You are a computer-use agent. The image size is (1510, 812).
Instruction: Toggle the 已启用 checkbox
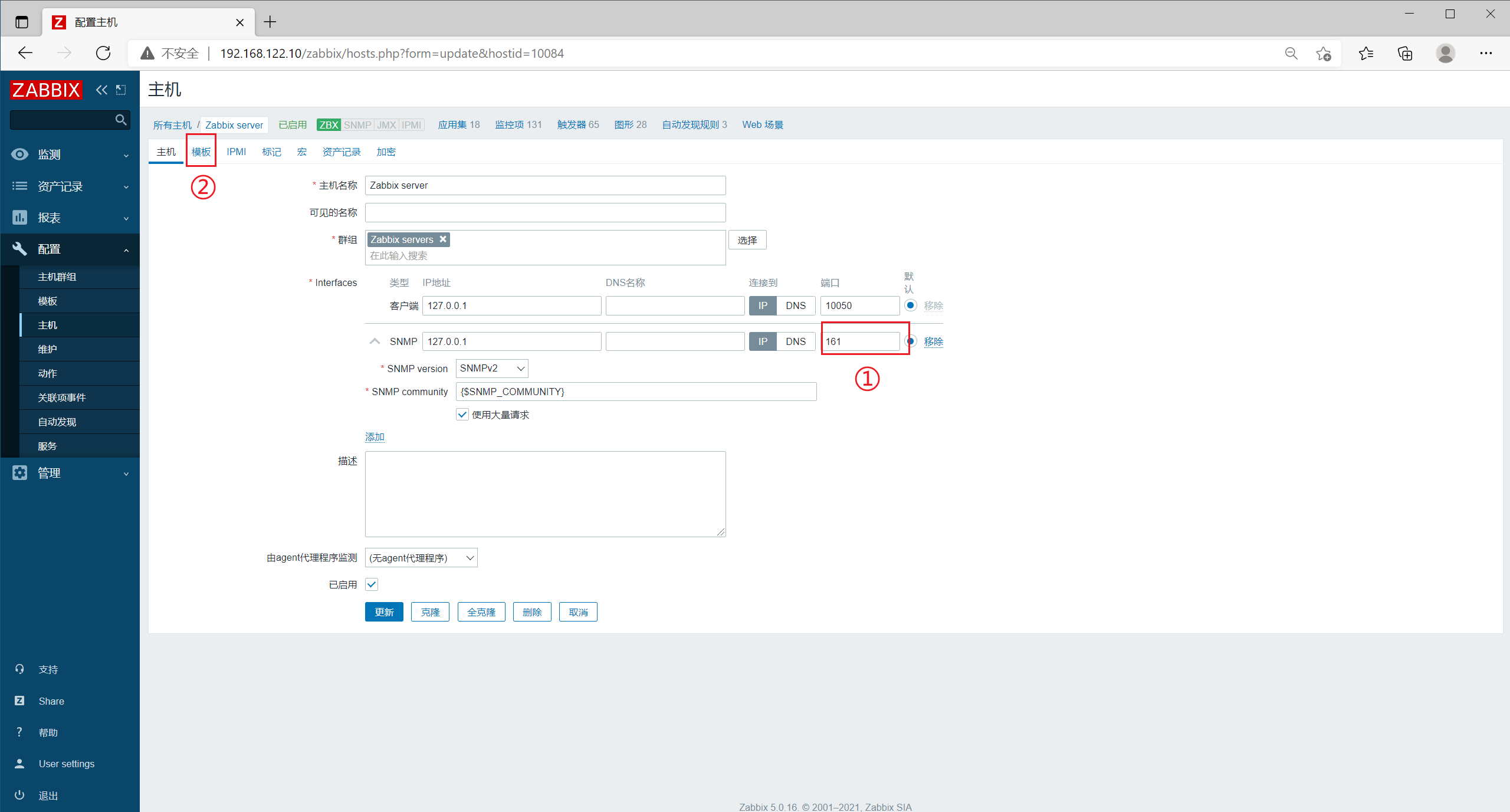tap(372, 584)
